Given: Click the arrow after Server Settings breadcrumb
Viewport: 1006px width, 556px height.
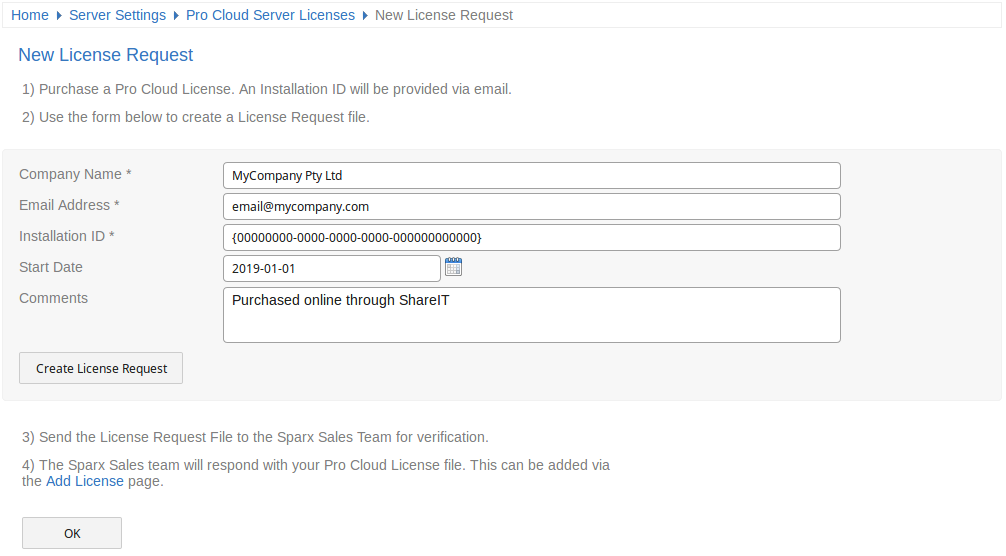Looking at the screenshot, I should point(176,16).
